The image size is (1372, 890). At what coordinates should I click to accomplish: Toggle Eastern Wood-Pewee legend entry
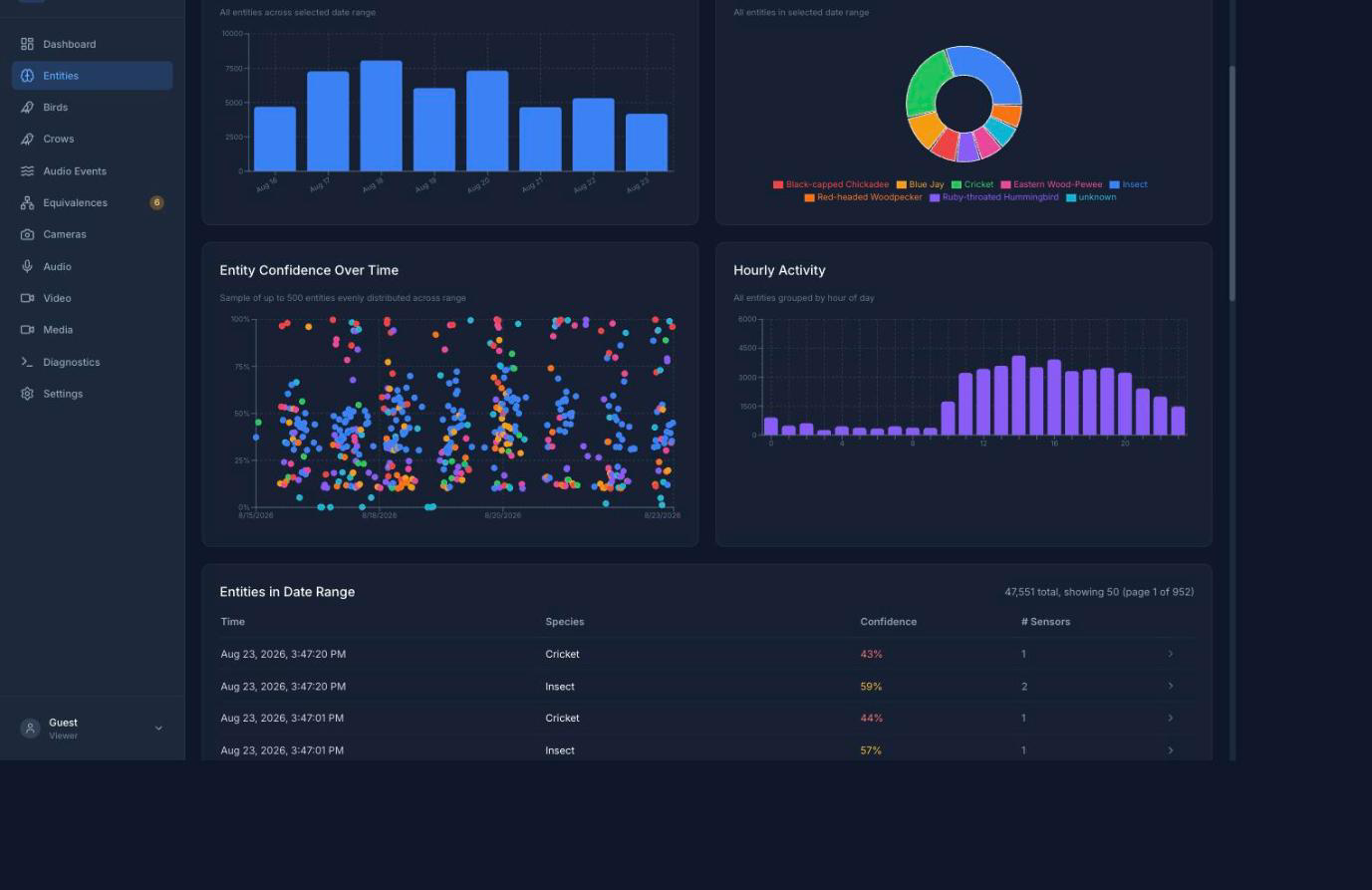[x=1051, y=184]
